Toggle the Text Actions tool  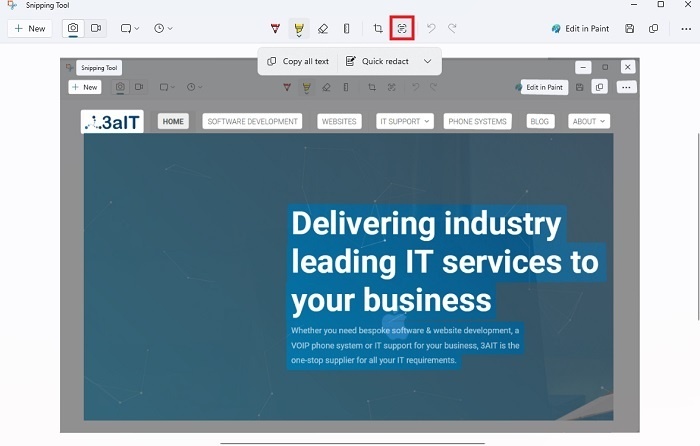pyautogui.click(x=402, y=28)
